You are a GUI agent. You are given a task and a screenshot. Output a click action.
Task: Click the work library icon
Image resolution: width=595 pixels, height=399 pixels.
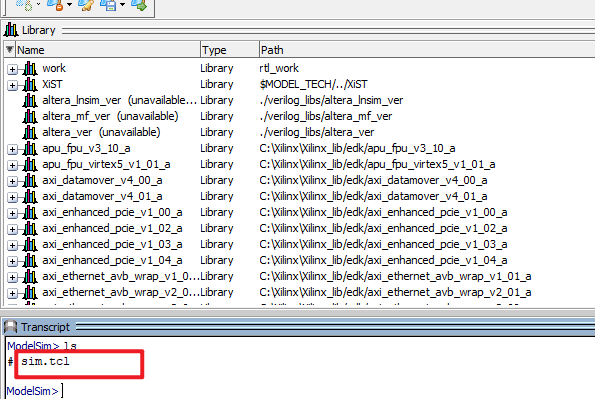[30, 68]
